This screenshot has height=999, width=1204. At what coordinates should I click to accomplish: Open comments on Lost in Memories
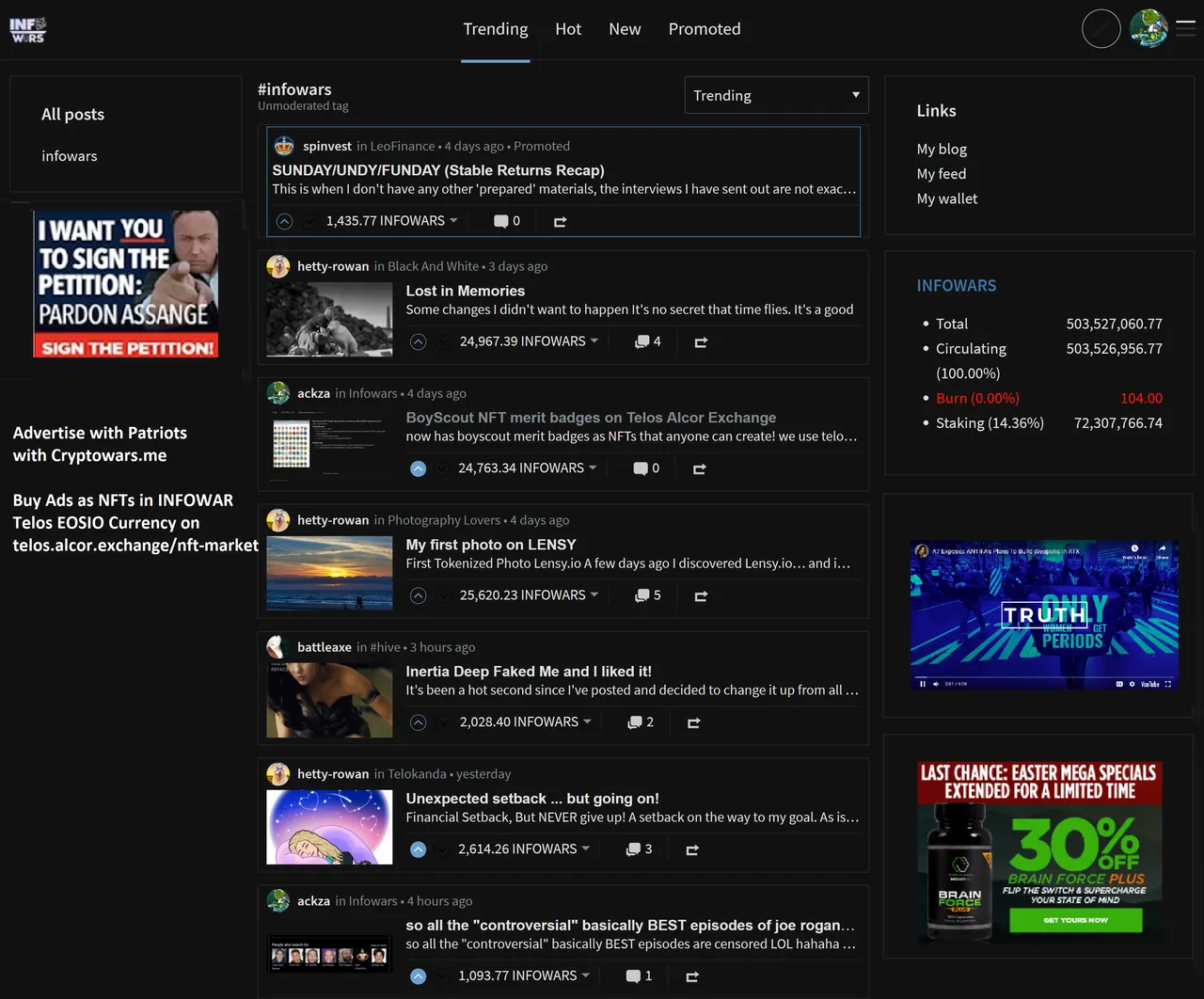pos(648,341)
